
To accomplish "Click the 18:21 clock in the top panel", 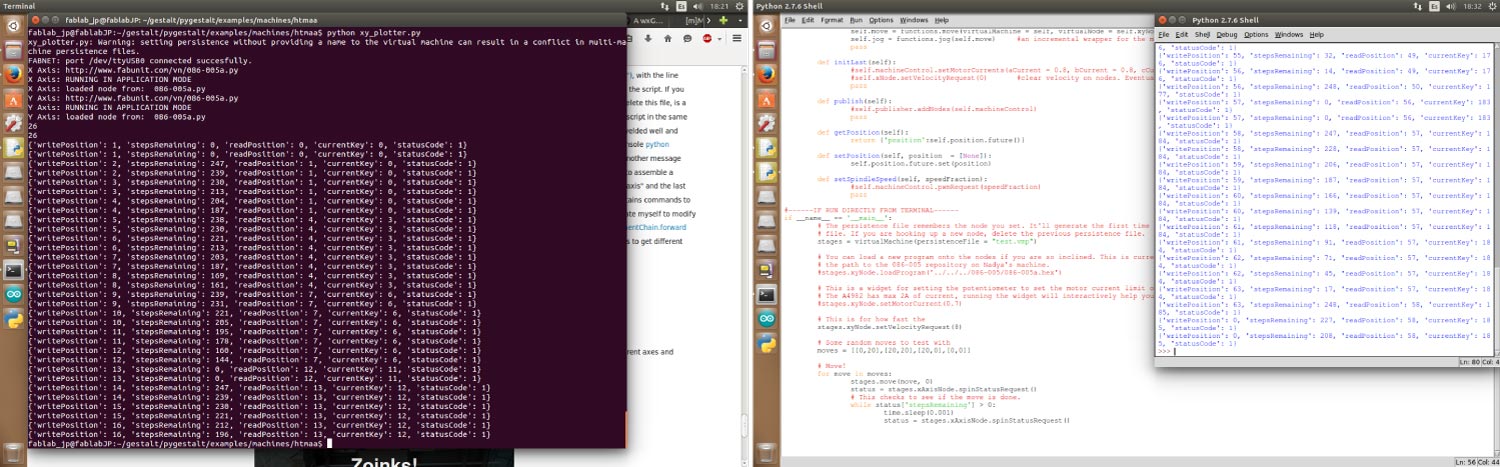I will coord(719,6).
